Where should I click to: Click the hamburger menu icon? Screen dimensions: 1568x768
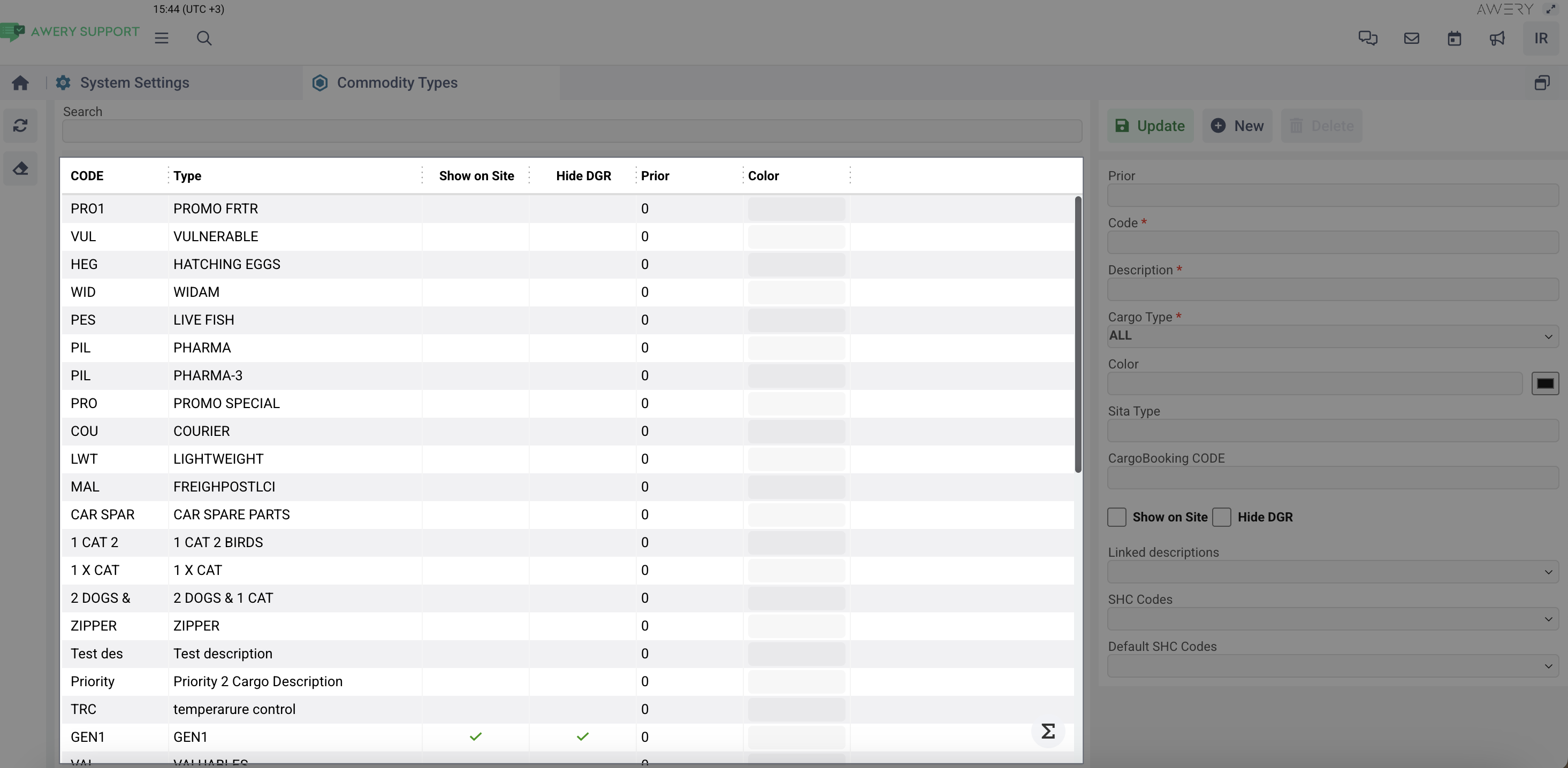(161, 39)
